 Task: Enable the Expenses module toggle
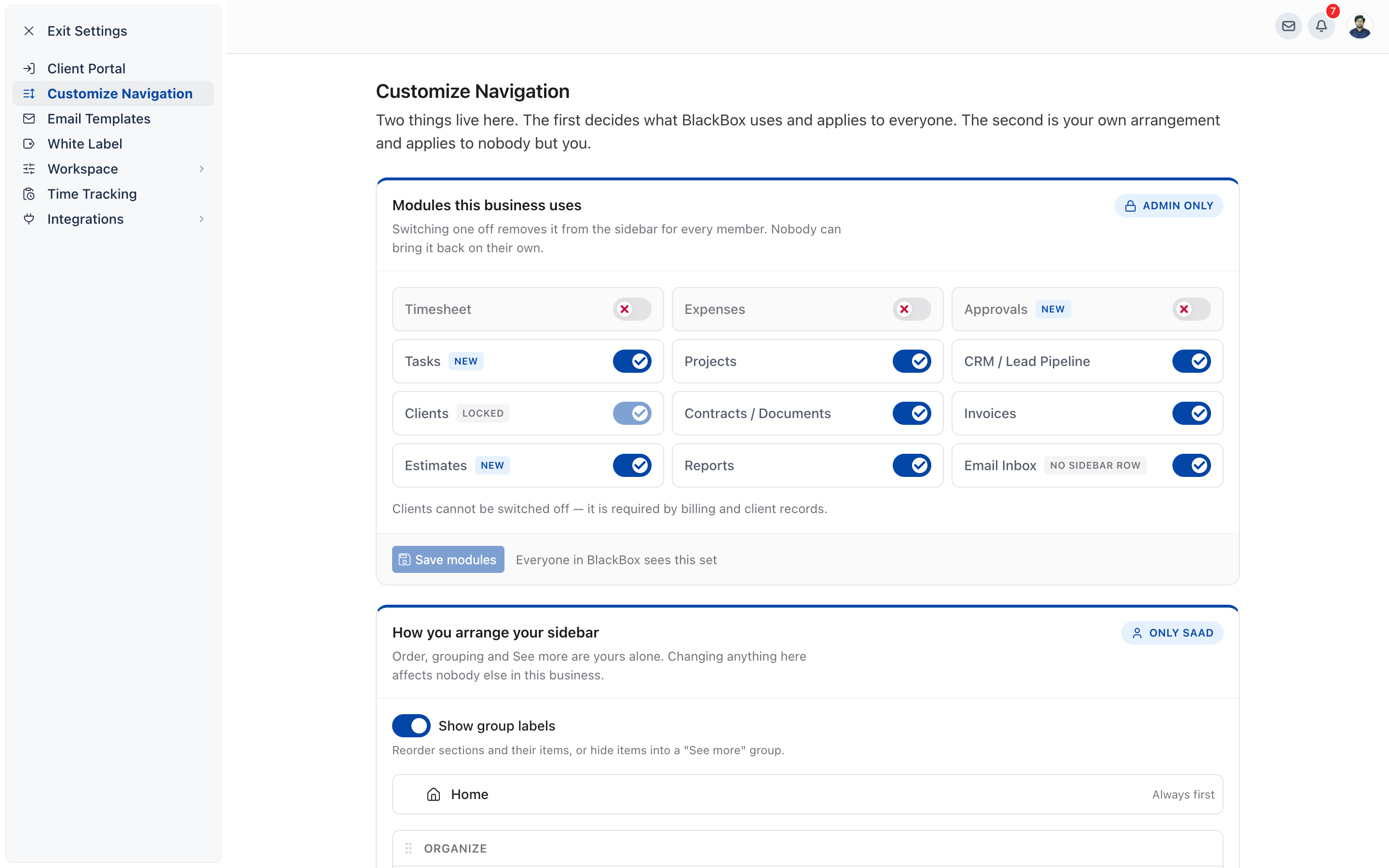click(x=912, y=309)
